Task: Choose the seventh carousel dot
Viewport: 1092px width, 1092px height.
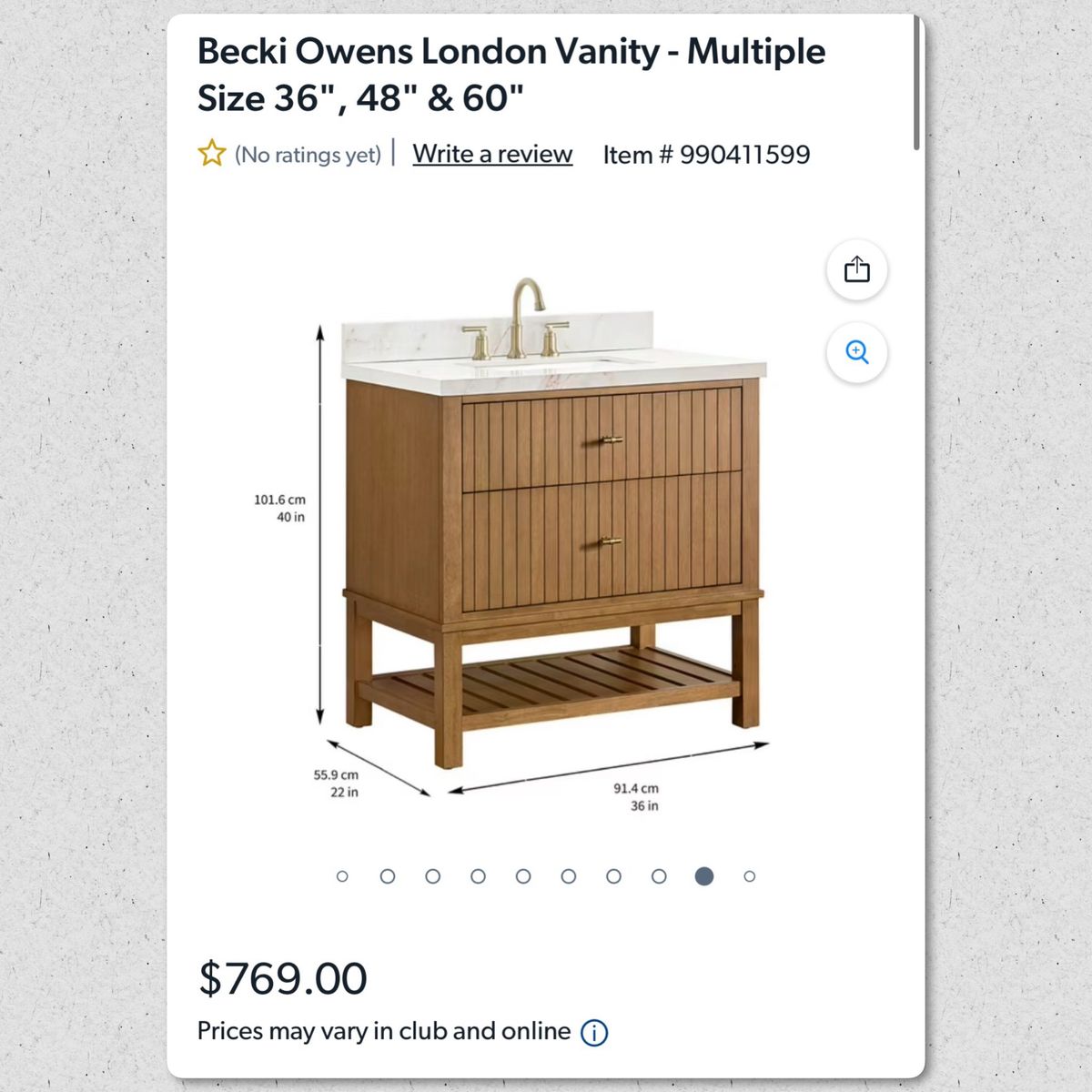Action: point(614,876)
